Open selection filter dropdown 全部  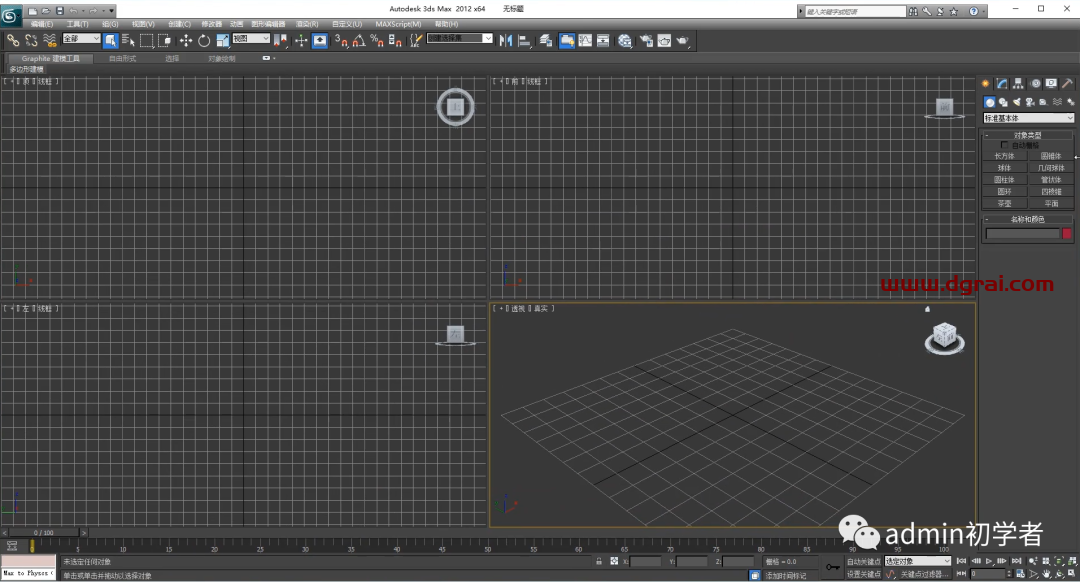(x=81, y=39)
